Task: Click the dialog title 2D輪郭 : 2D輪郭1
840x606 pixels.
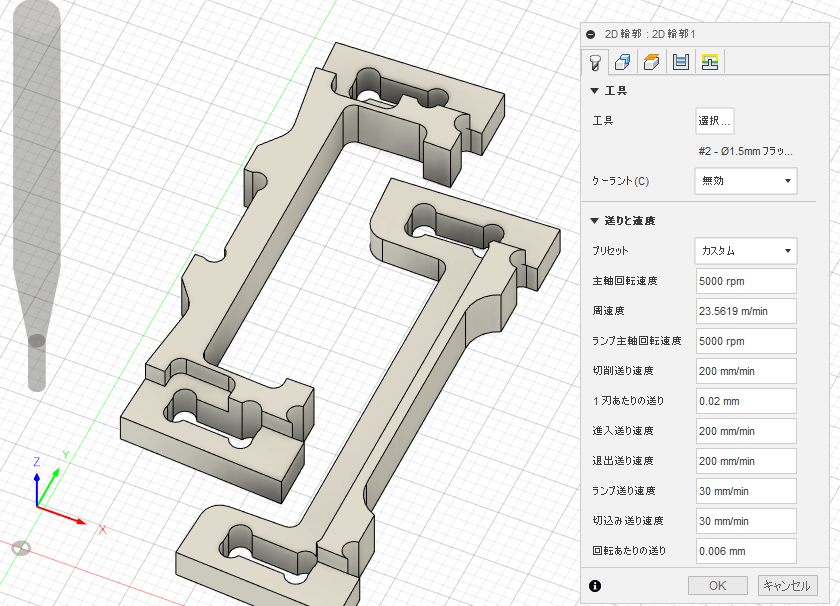Action: [650, 34]
